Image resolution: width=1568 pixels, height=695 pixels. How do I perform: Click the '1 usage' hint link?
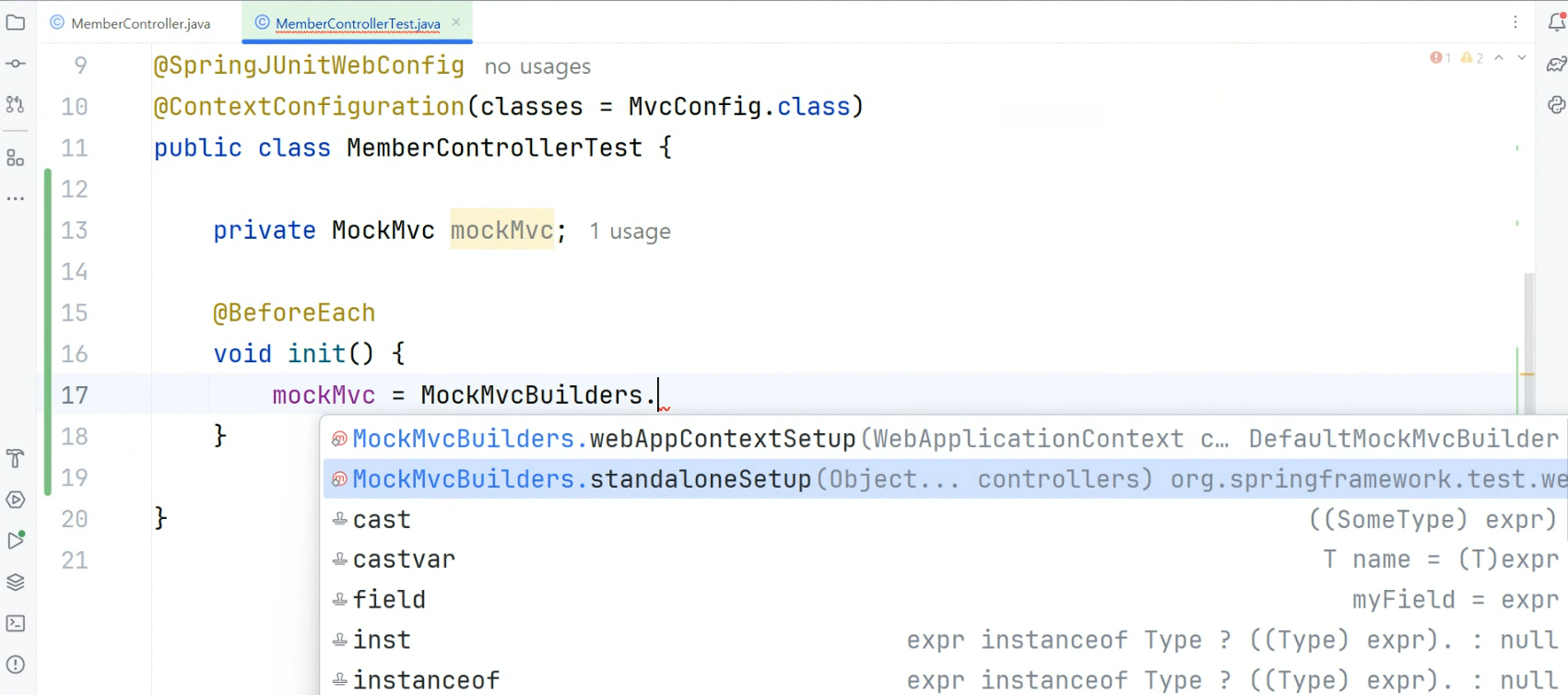coord(631,231)
